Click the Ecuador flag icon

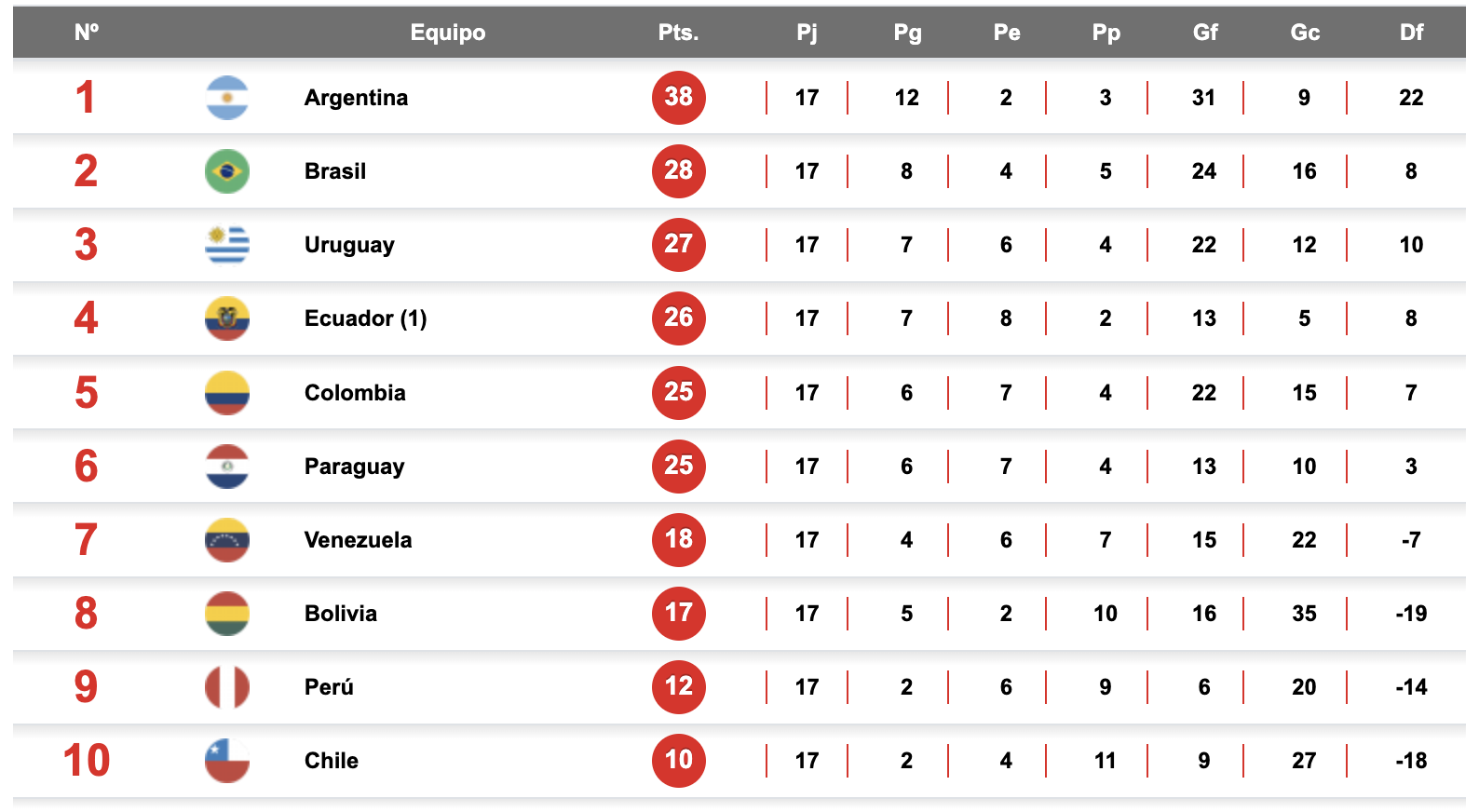pos(227,318)
